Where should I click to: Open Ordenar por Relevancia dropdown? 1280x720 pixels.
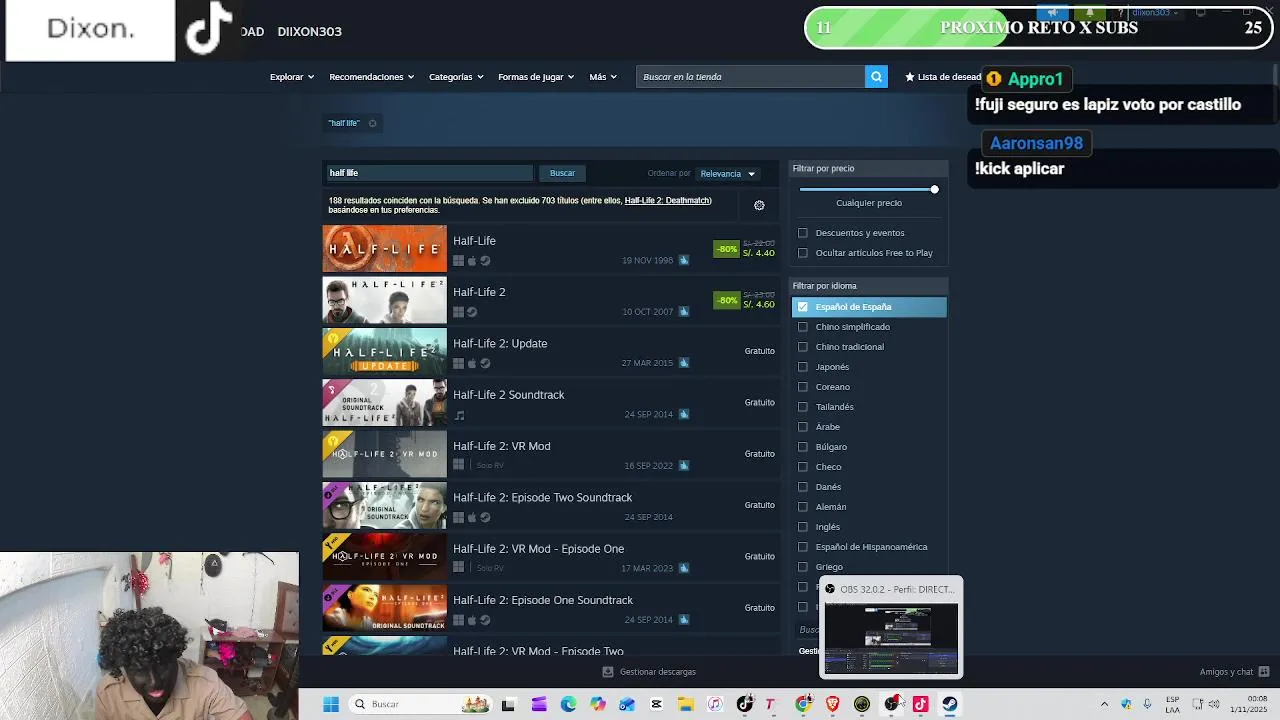pos(728,174)
